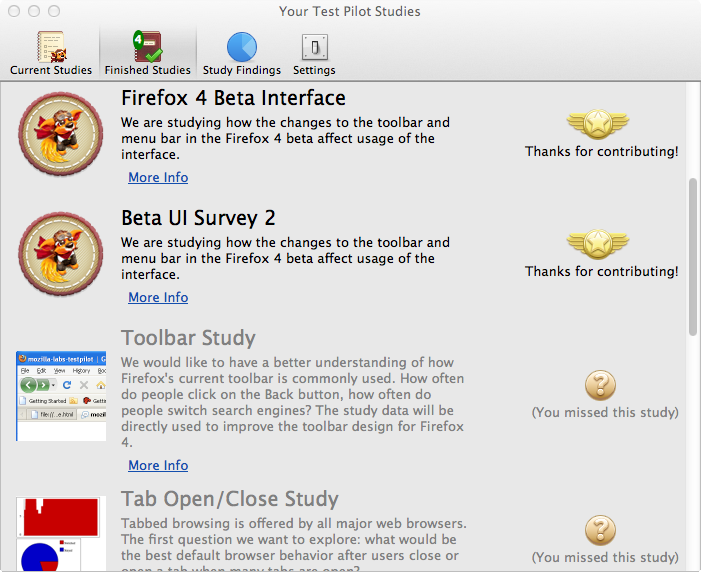Click the question mark icon for Toolbar Study
The width and height of the screenshot is (701, 572).
(x=600, y=385)
